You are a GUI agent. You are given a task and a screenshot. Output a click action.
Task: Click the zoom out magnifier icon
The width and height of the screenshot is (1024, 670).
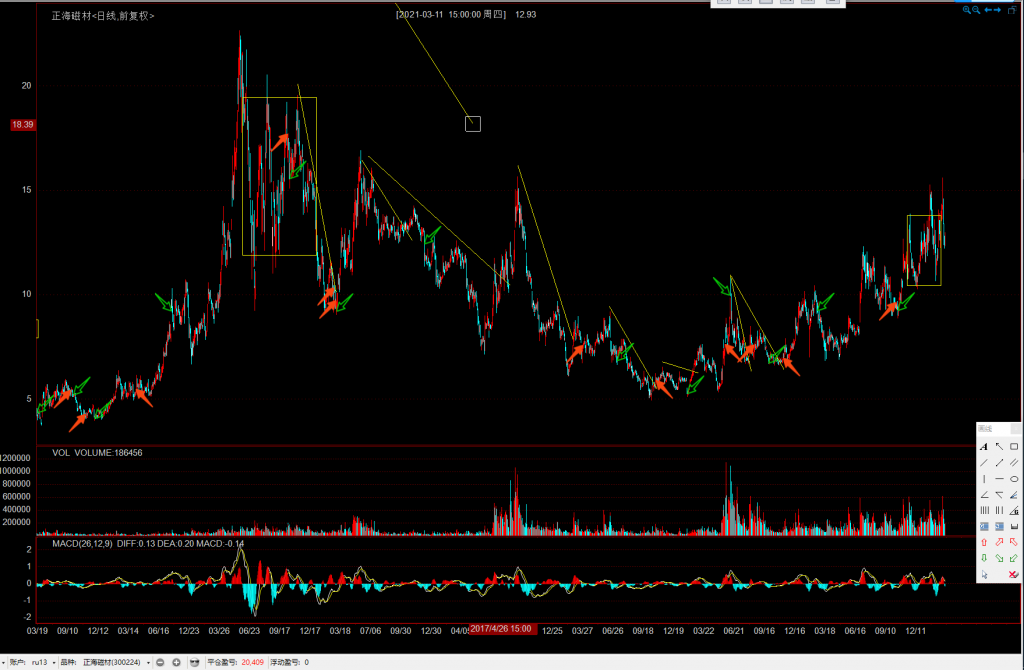977,9
